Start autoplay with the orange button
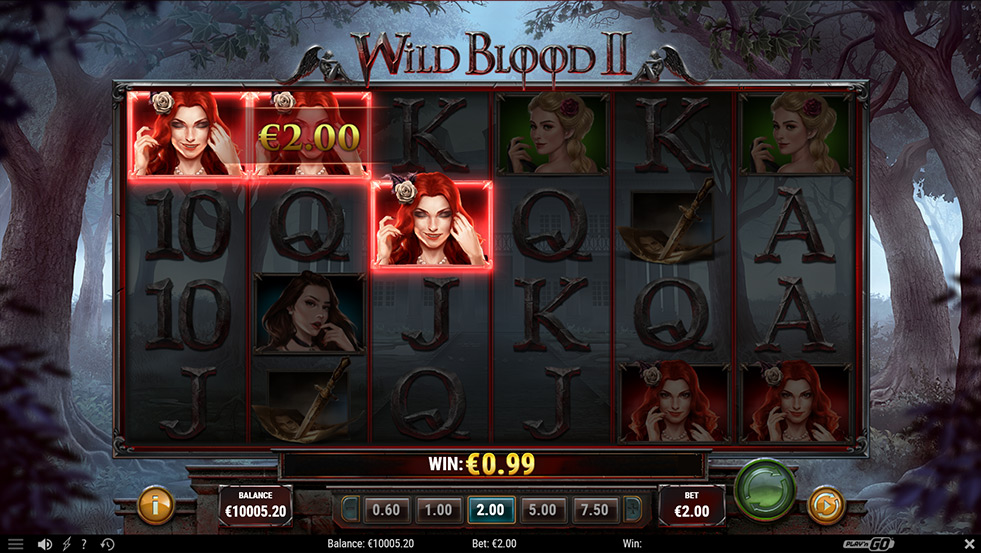981x553 pixels. 826,505
